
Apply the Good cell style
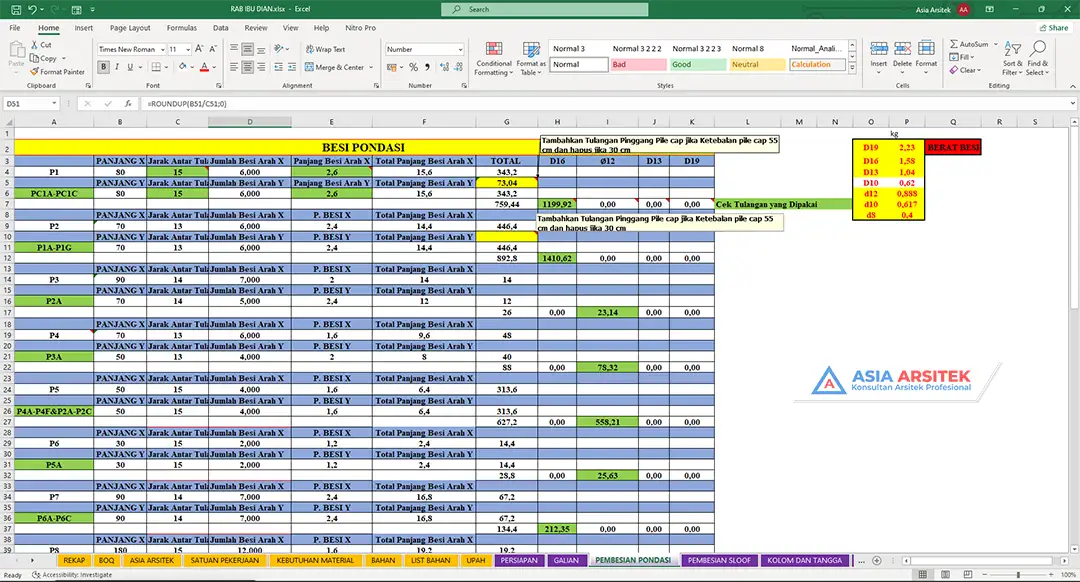[697, 65]
